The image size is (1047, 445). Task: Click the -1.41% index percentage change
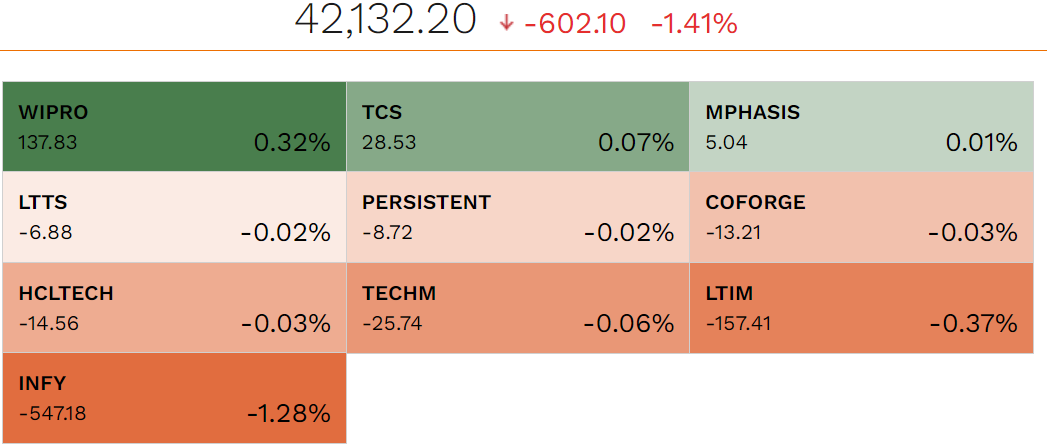694,24
